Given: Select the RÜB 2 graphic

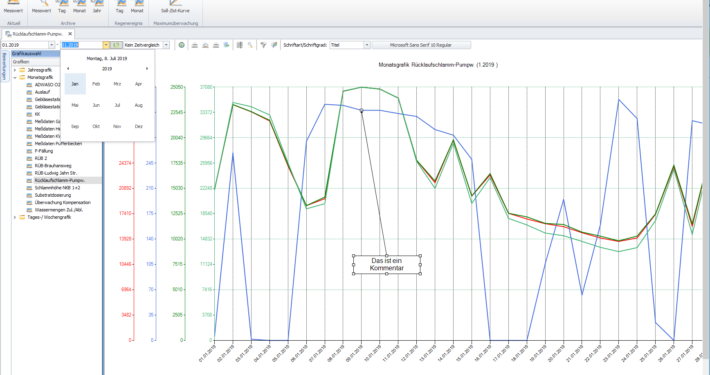Looking at the screenshot, I should (41, 158).
